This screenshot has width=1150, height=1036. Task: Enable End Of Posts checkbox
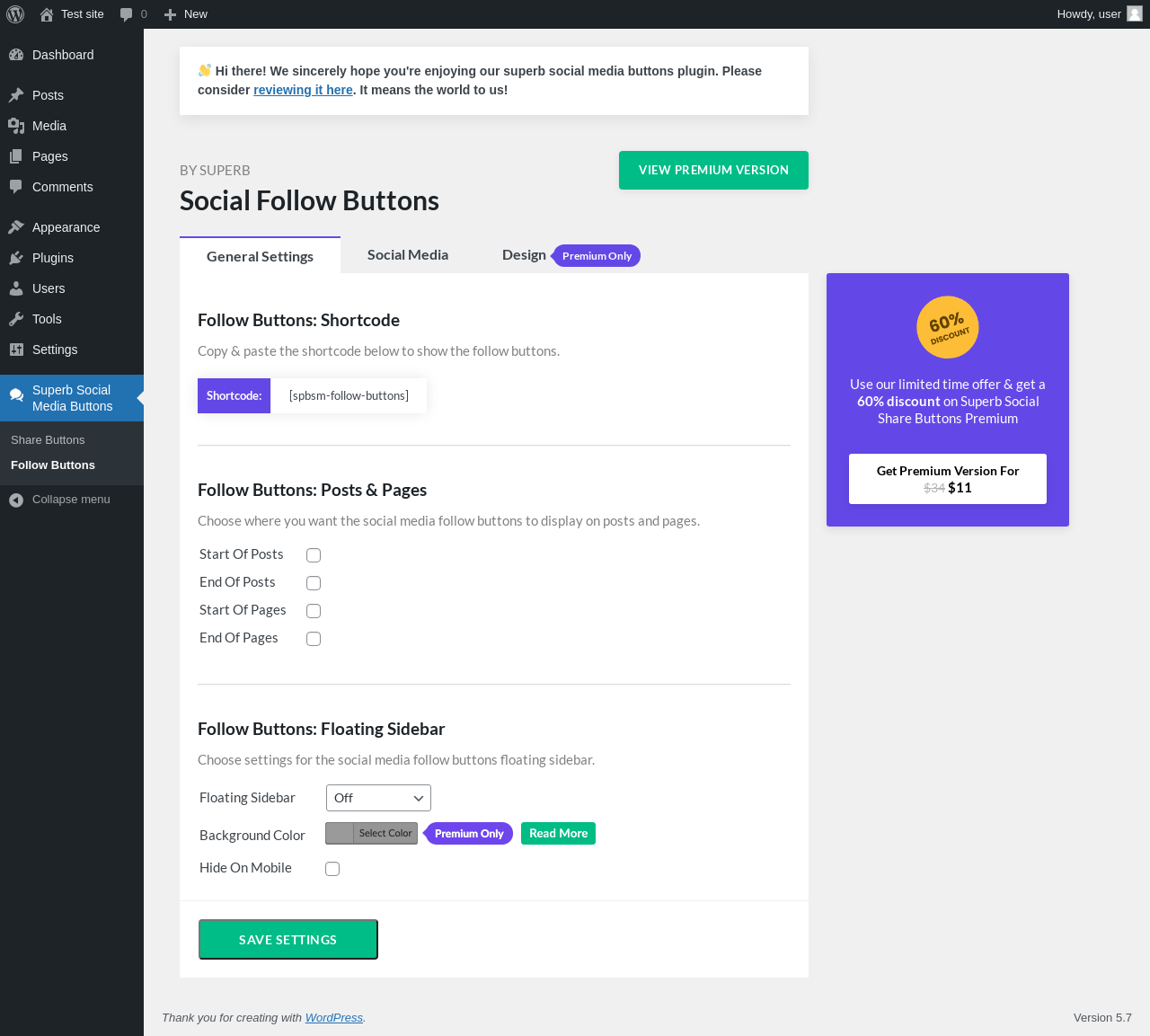coord(314,583)
